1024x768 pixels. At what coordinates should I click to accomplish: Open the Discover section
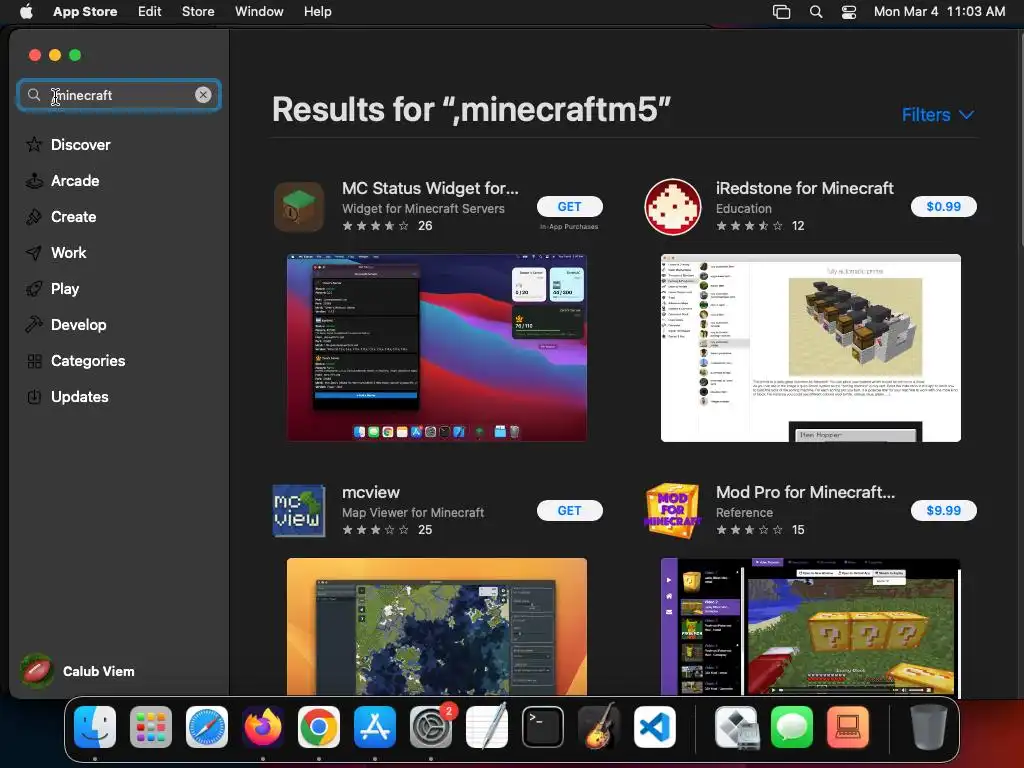tap(80, 145)
